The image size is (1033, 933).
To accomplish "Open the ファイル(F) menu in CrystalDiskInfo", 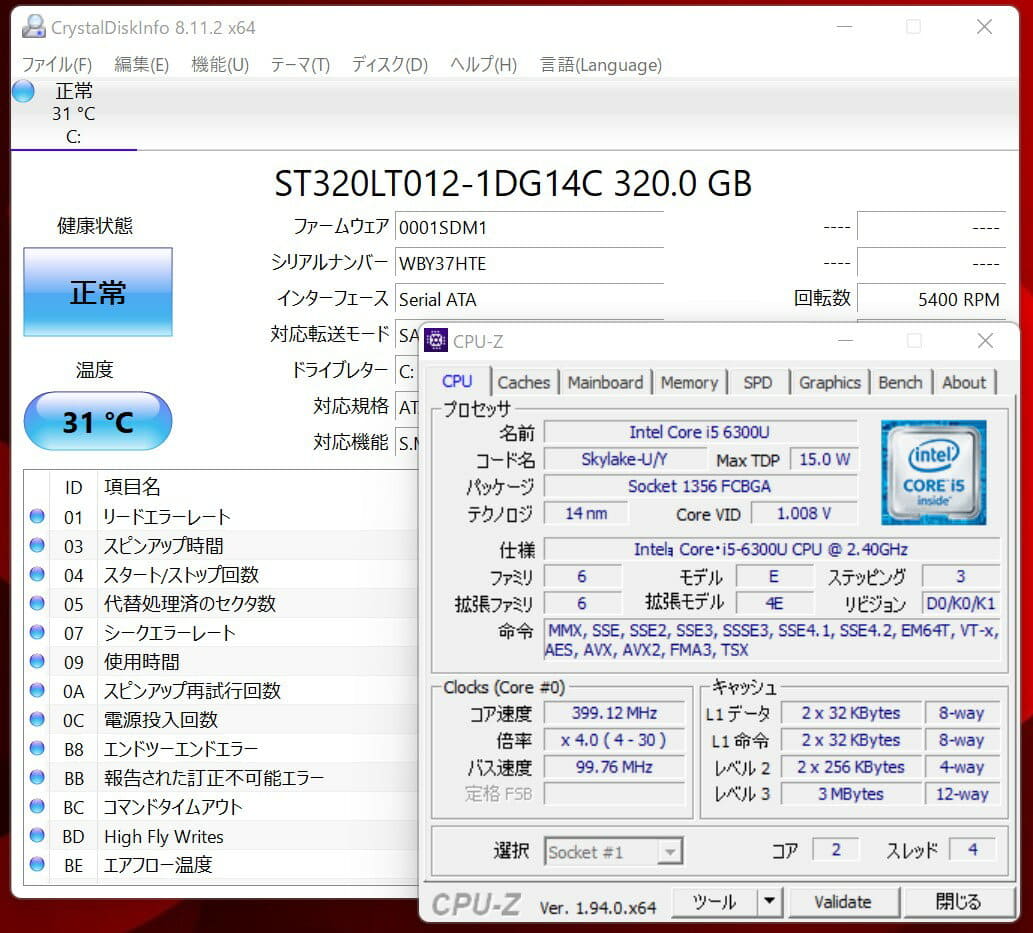I will [x=57, y=65].
